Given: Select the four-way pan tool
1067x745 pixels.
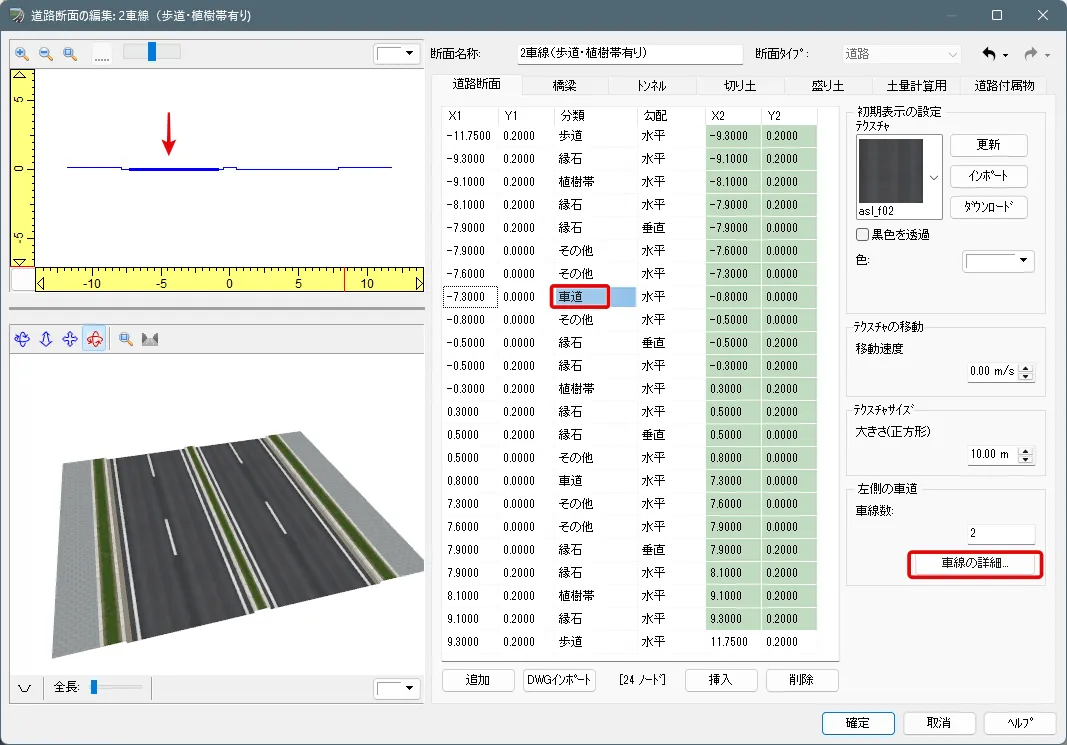Looking at the screenshot, I should tap(70, 339).
